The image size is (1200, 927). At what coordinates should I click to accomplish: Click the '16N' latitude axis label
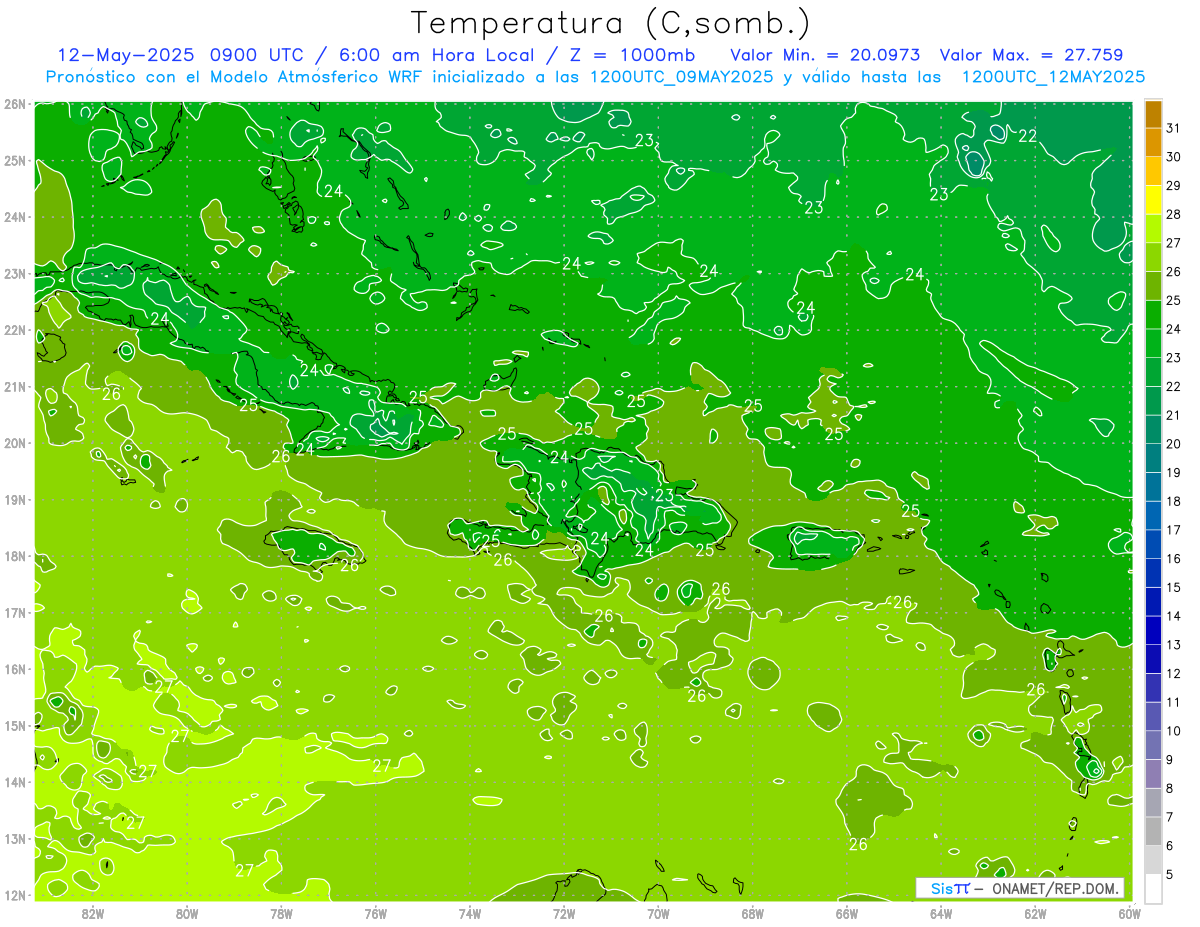pos(15,669)
